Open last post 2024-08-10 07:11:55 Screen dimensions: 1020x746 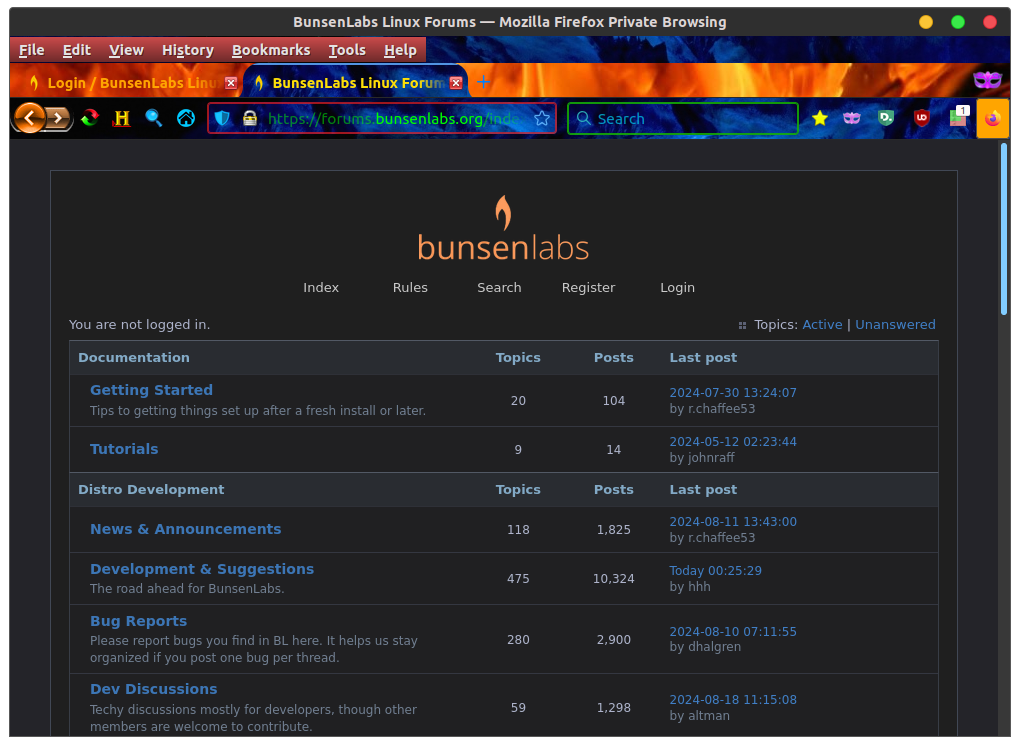[733, 631]
